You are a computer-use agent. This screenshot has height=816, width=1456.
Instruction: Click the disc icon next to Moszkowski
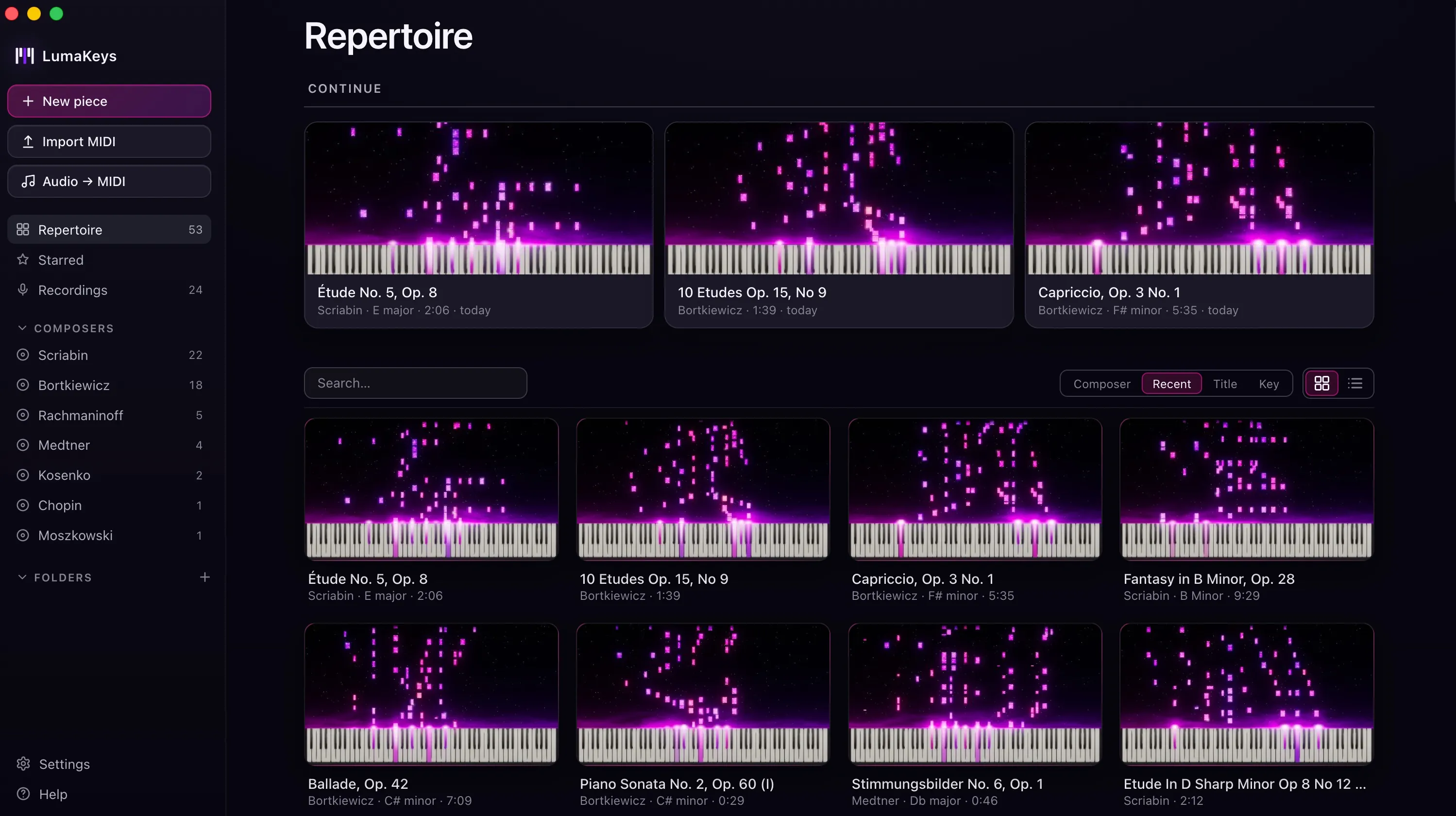(x=23, y=535)
